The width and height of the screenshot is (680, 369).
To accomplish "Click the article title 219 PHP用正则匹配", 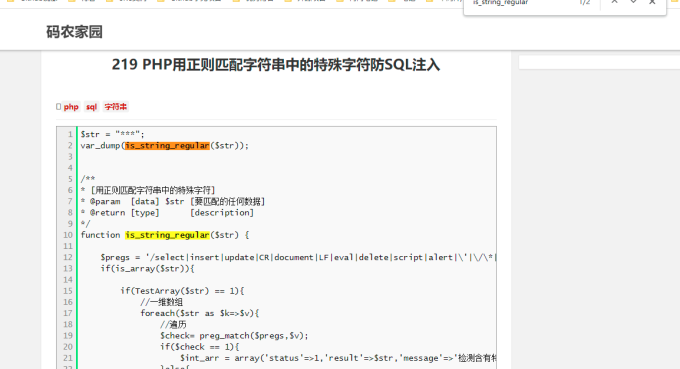I will (276, 65).
